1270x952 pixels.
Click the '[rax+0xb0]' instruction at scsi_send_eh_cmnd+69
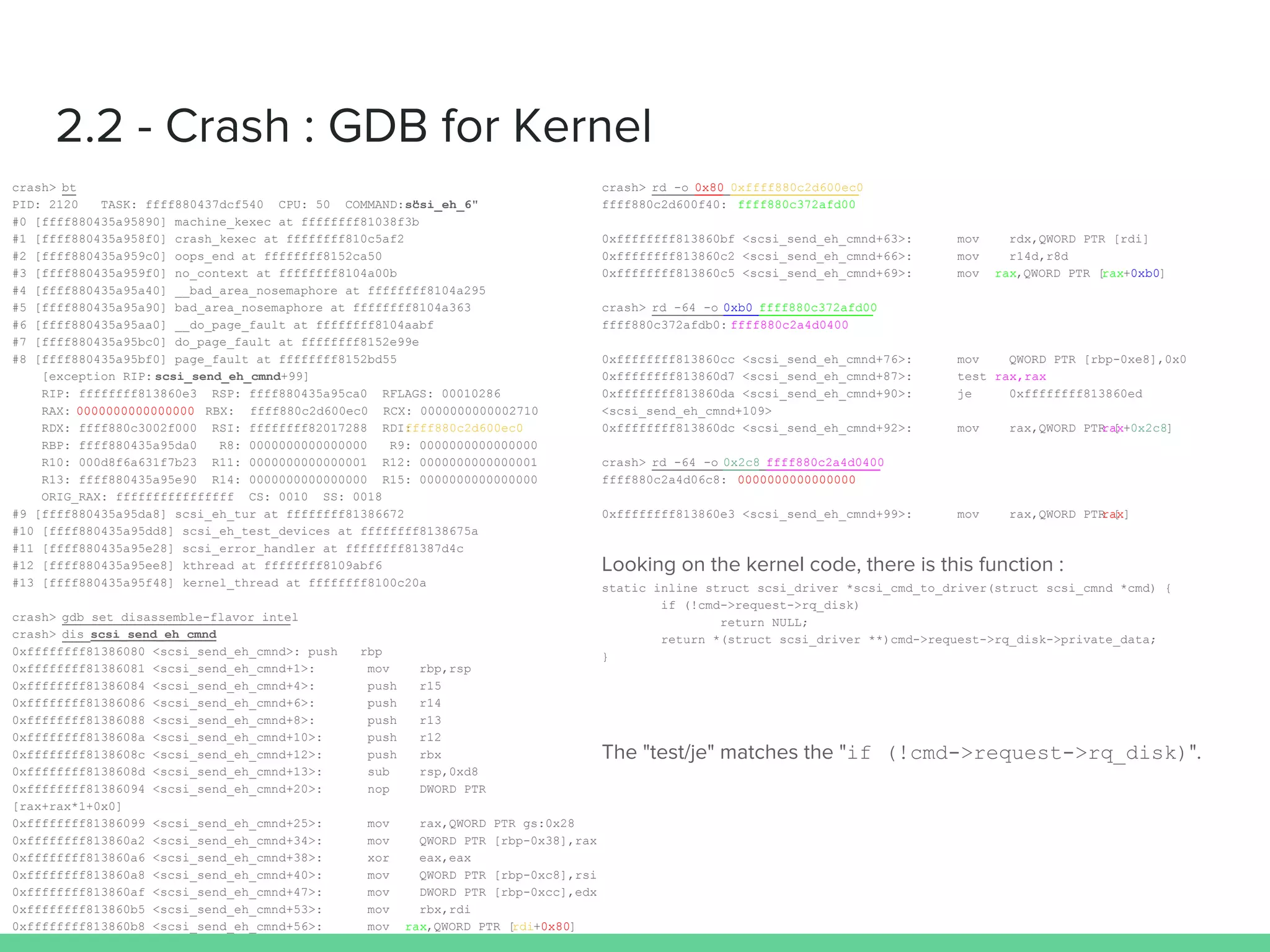click(883, 274)
